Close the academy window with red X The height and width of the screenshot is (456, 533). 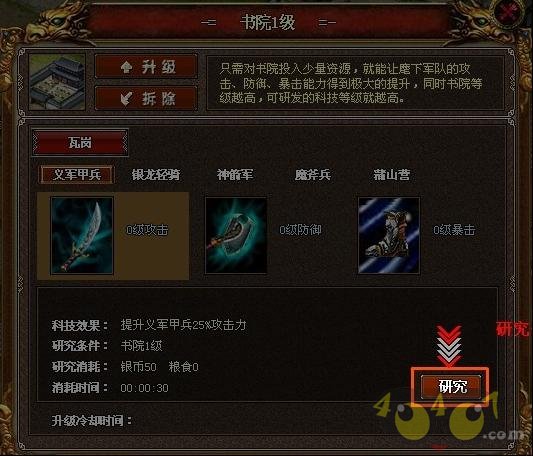[509, 13]
